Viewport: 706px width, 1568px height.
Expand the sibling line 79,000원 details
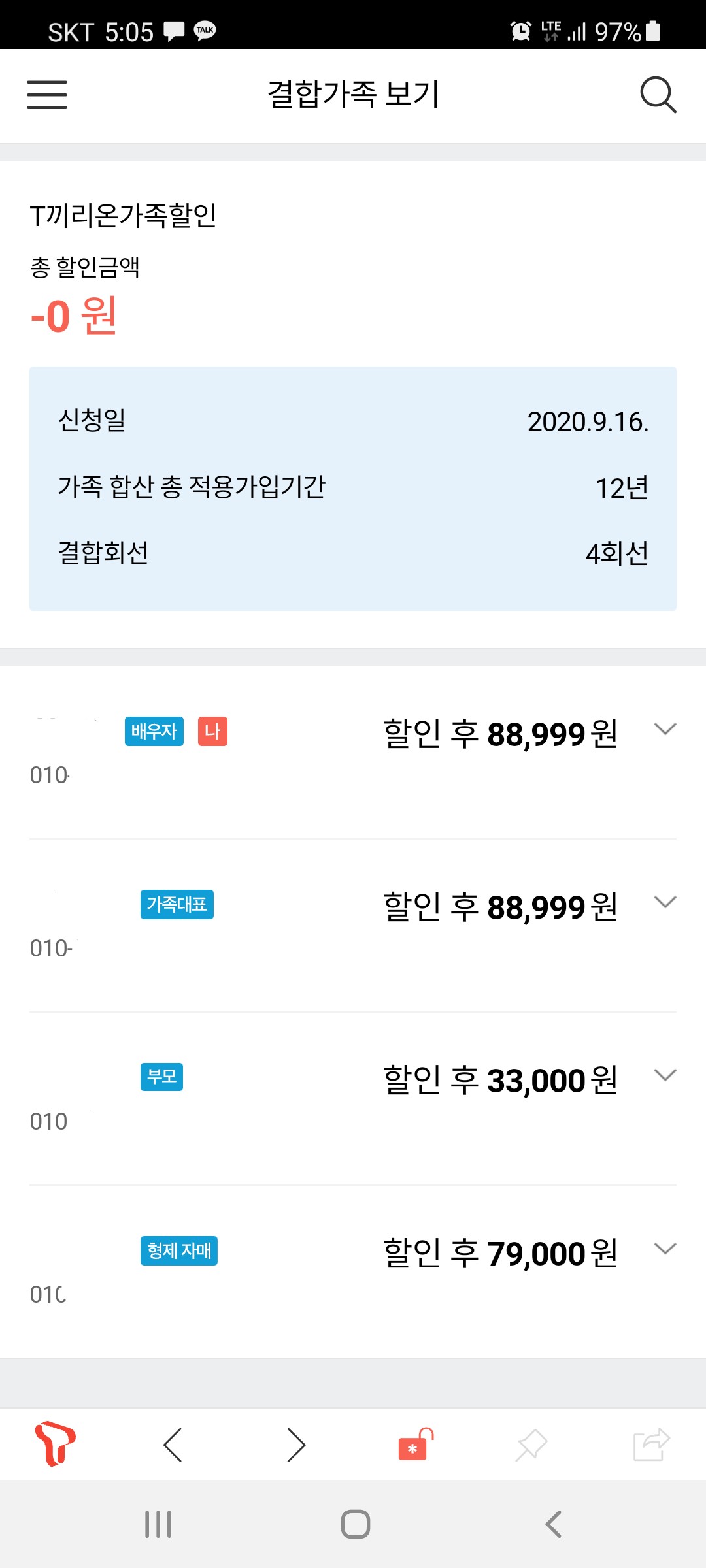click(665, 1249)
